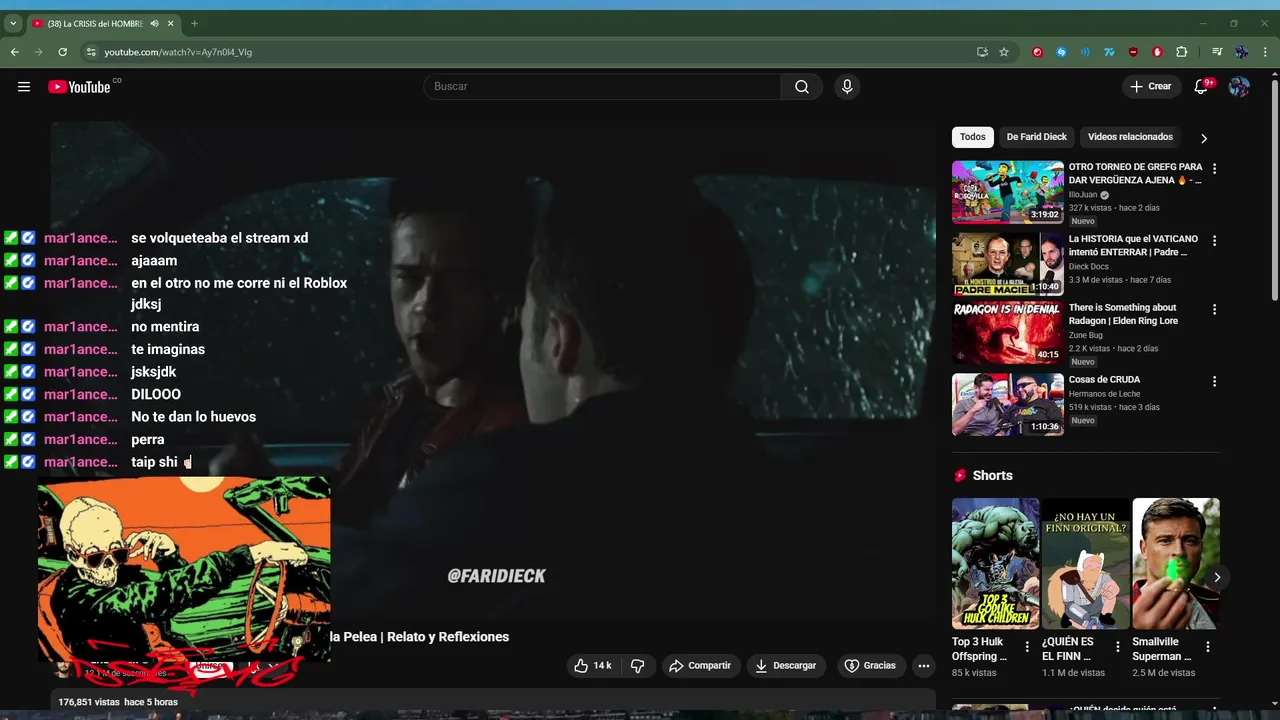This screenshot has width=1280, height=720.
Task: Click the Compartir button
Action: tap(699, 666)
